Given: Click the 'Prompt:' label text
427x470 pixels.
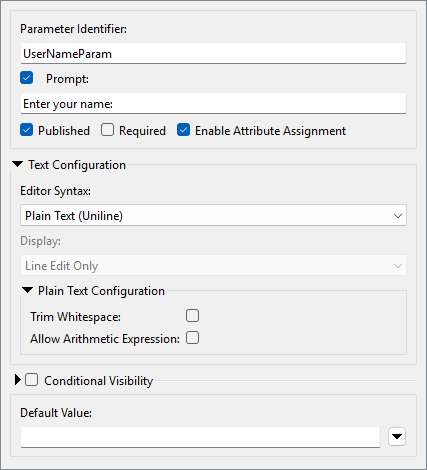Looking at the screenshot, I should [67, 79].
